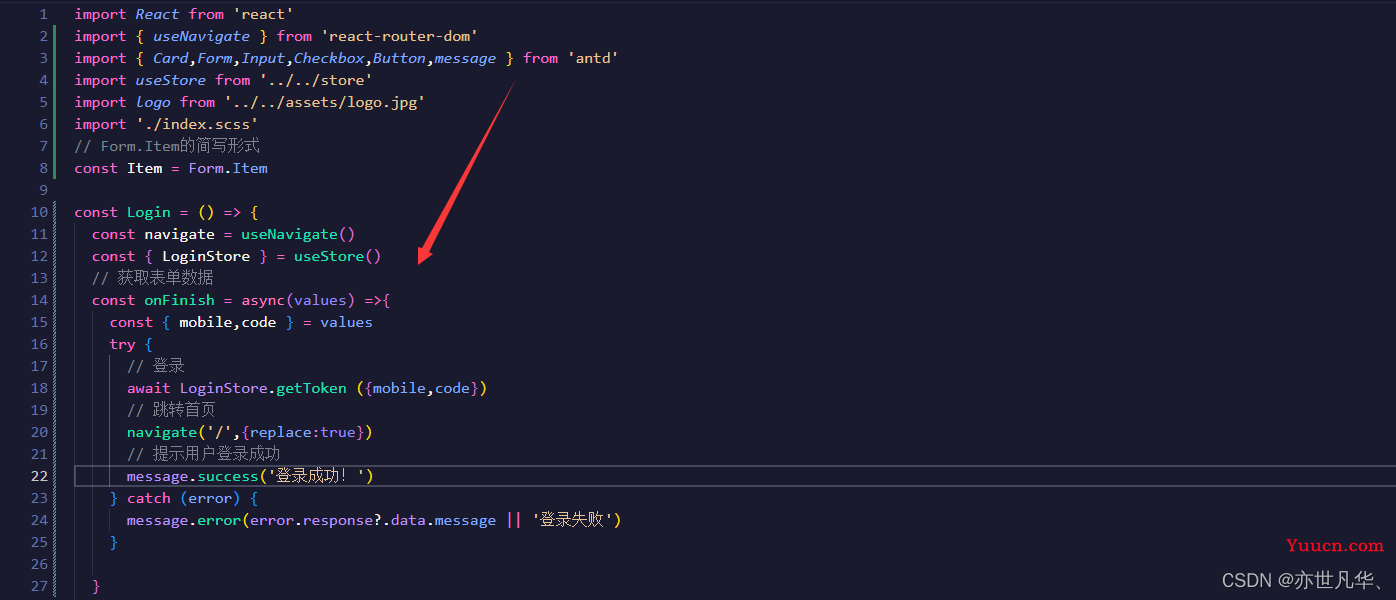Click '(error)' parameter on line 23

(210, 498)
